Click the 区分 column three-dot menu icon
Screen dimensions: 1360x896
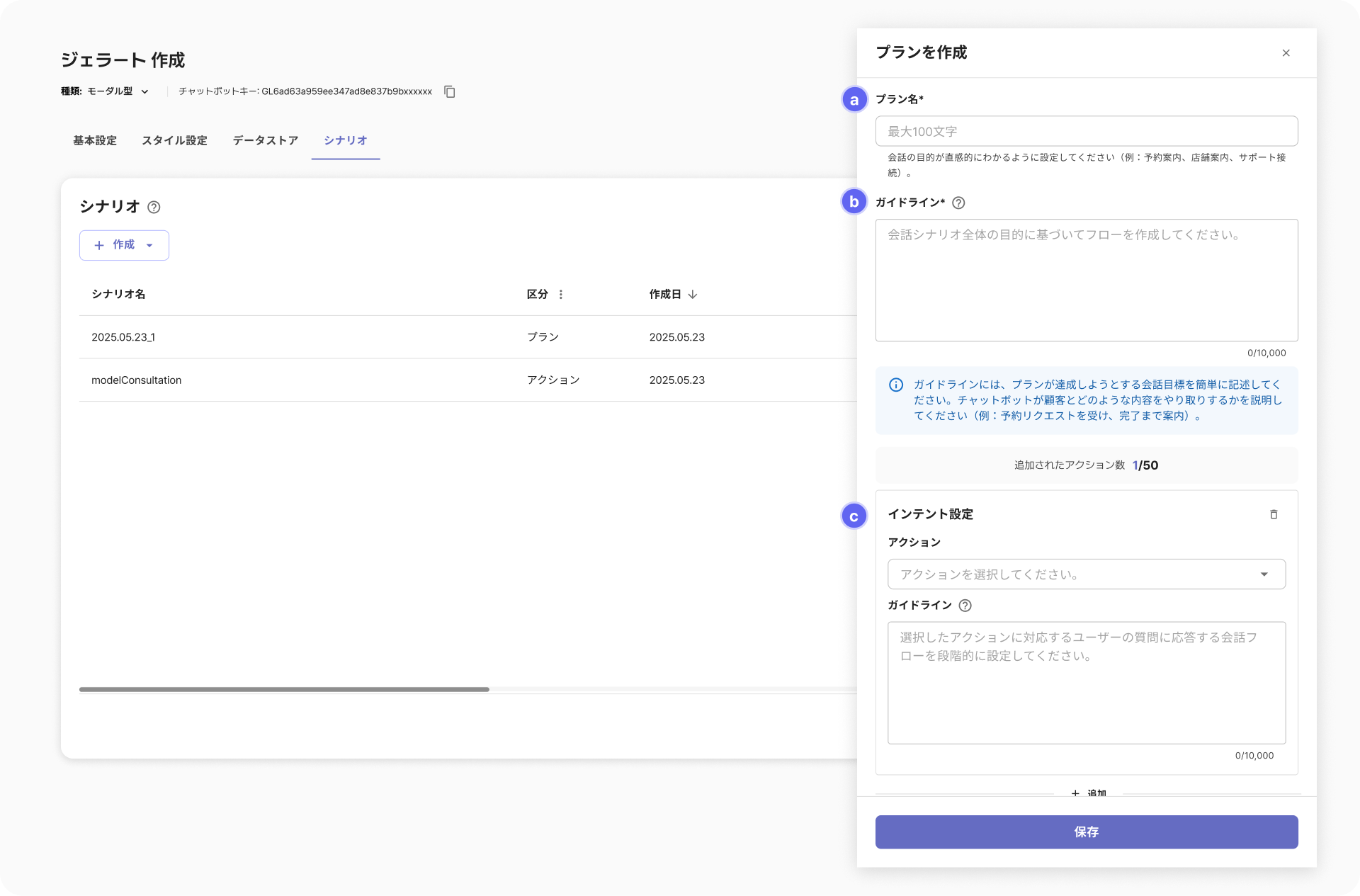pyautogui.click(x=561, y=295)
